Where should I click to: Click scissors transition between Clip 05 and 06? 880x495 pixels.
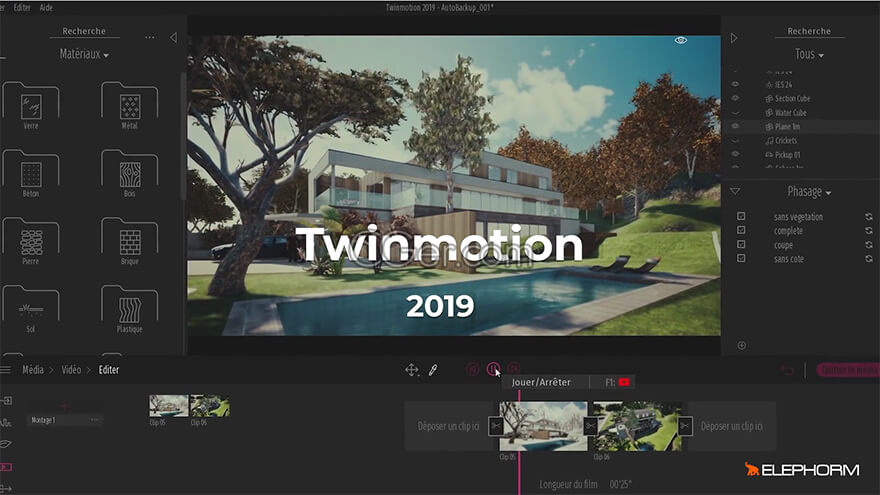click(x=590, y=426)
